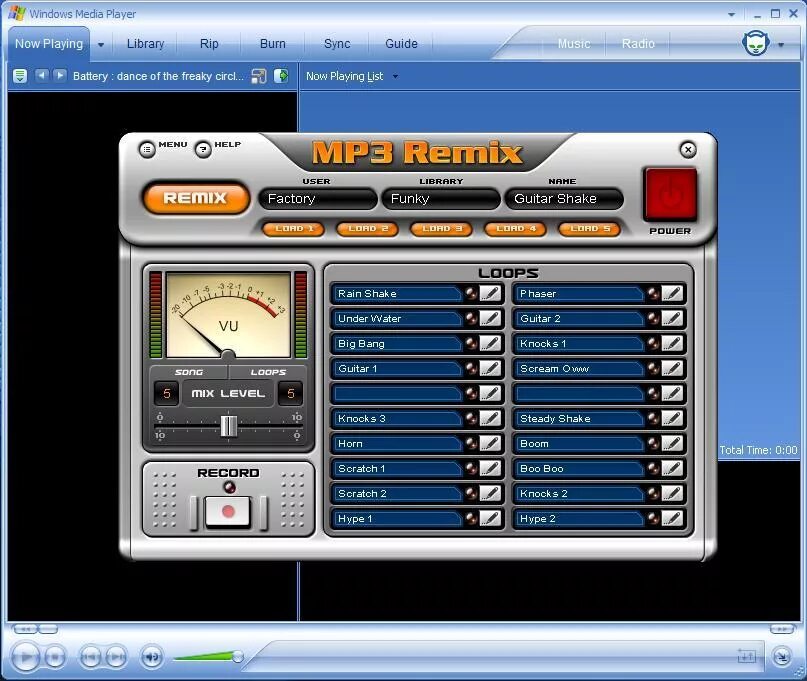The width and height of the screenshot is (807, 681).
Task: Click the LOAD 1 preset button
Action: (x=293, y=229)
